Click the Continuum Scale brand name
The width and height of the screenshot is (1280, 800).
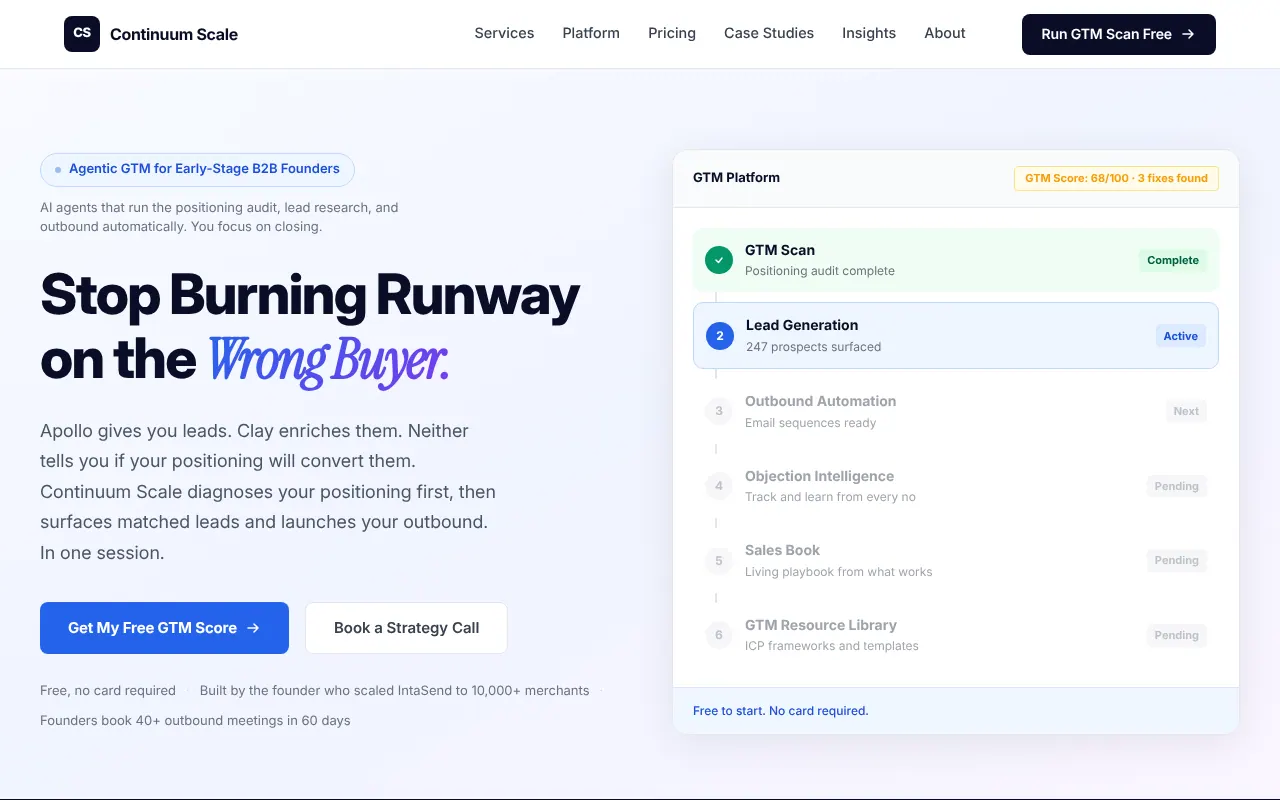(174, 34)
